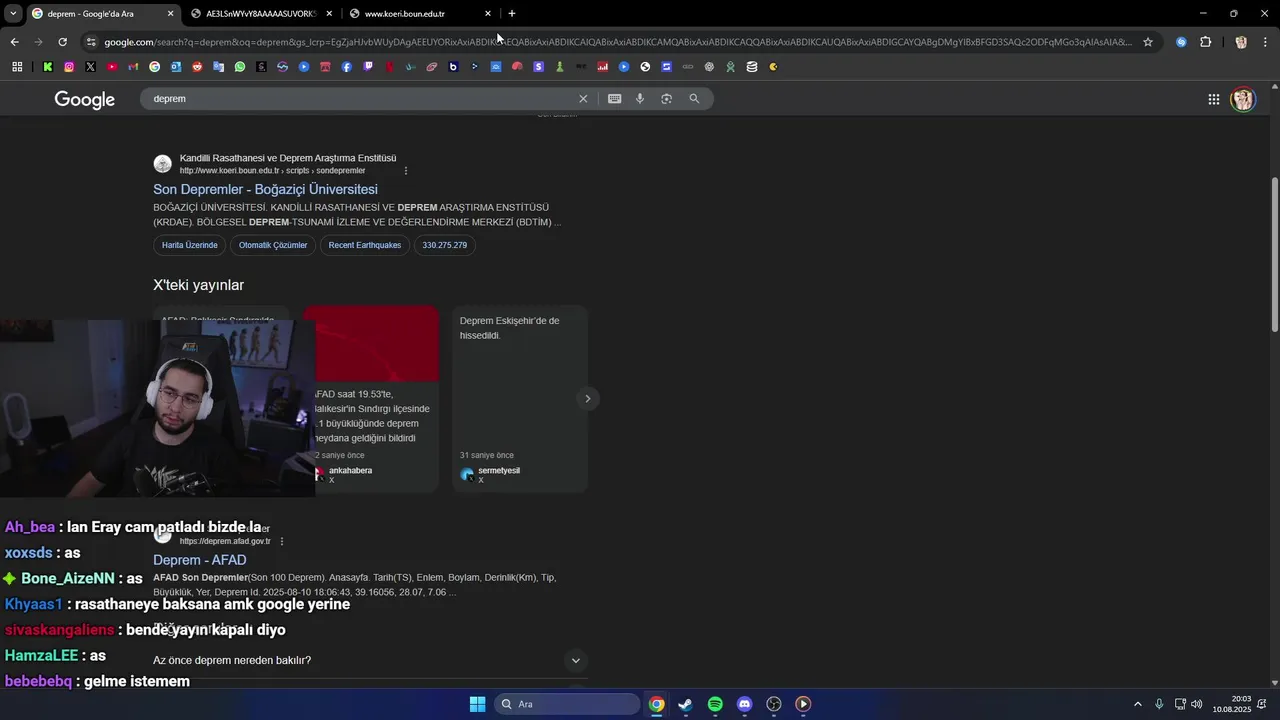1280x720 pixels.
Task: Click the magnifier search button
Action: click(x=694, y=99)
